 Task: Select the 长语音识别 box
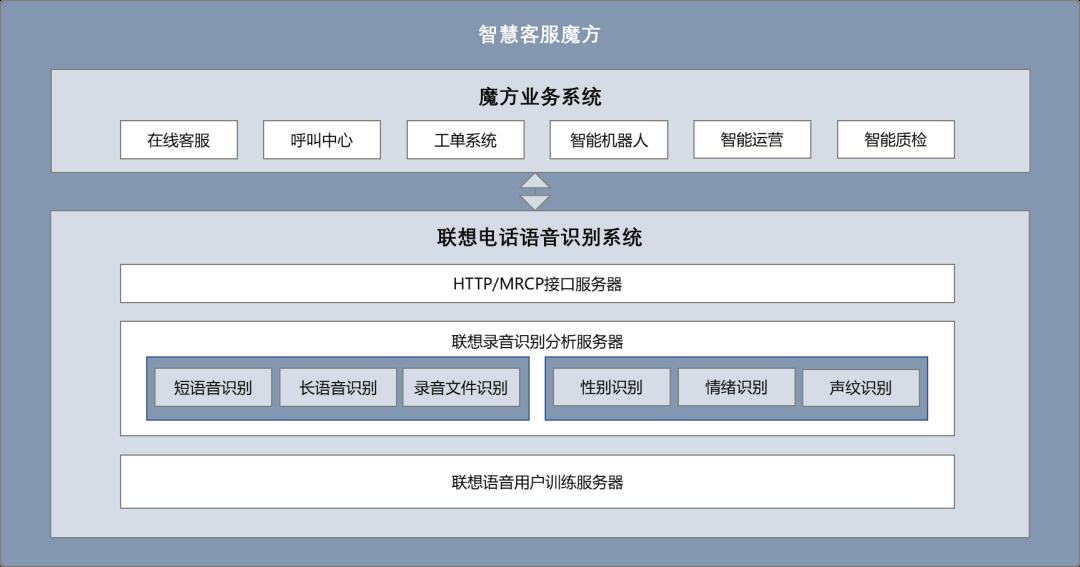pyautogui.click(x=338, y=387)
